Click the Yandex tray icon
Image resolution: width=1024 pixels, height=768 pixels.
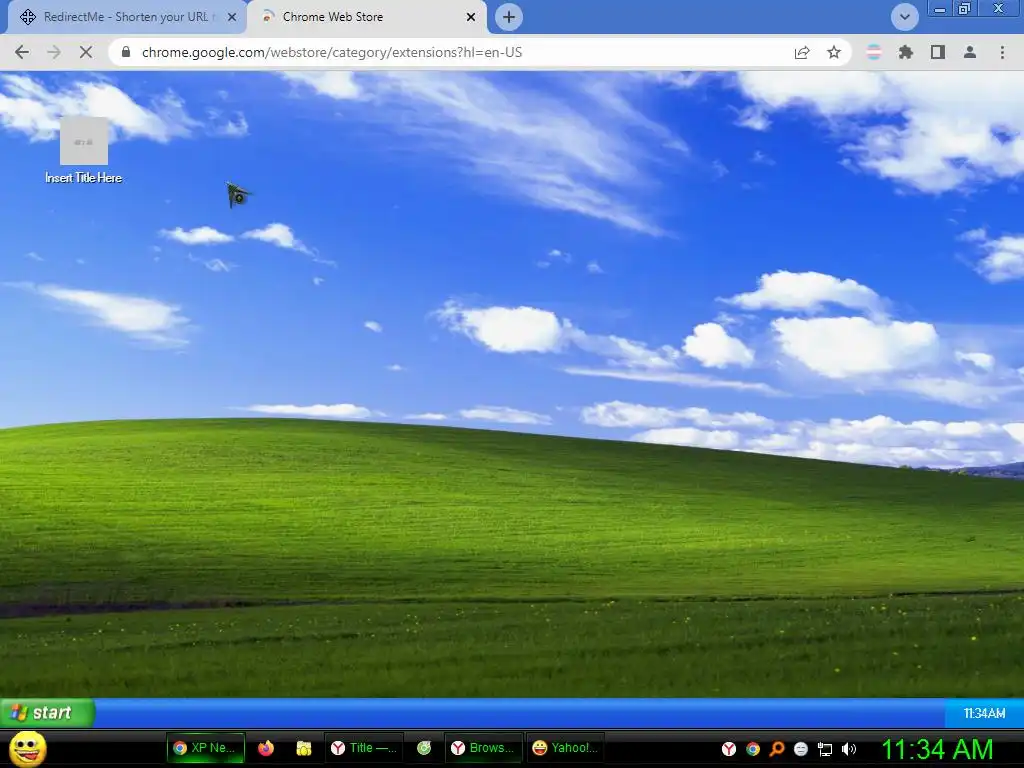pyautogui.click(x=729, y=749)
